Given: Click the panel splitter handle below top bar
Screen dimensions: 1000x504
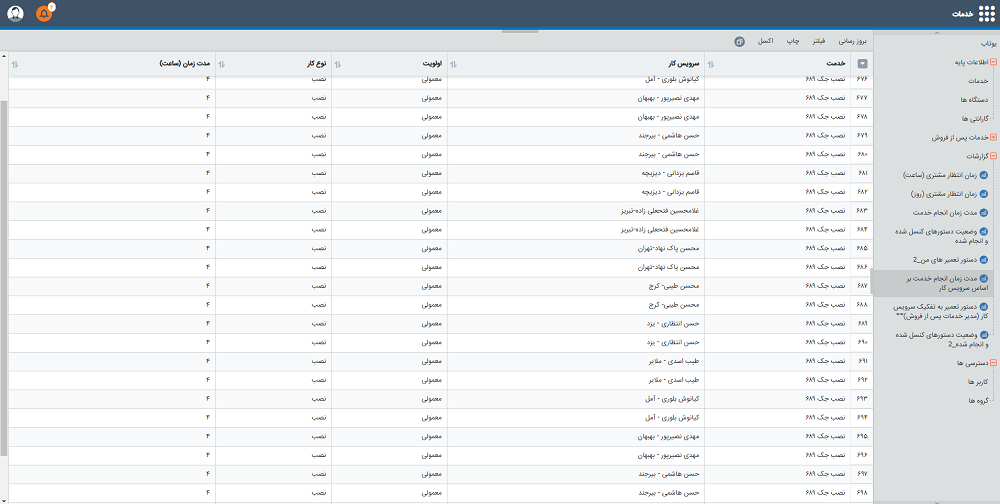Looking at the screenshot, I should (x=520, y=31).
